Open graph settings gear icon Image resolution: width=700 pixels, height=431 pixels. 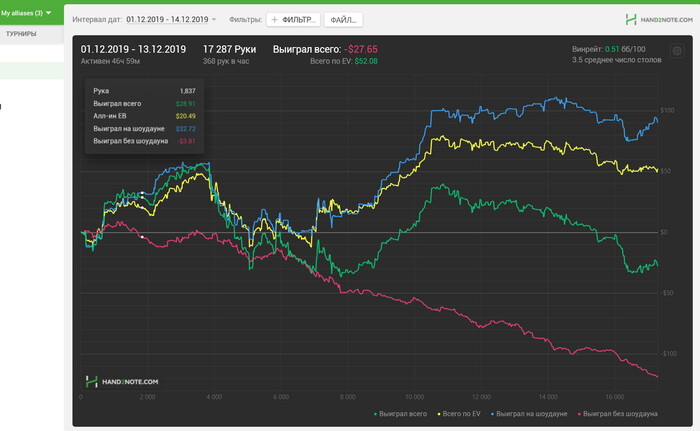[677, 51]
